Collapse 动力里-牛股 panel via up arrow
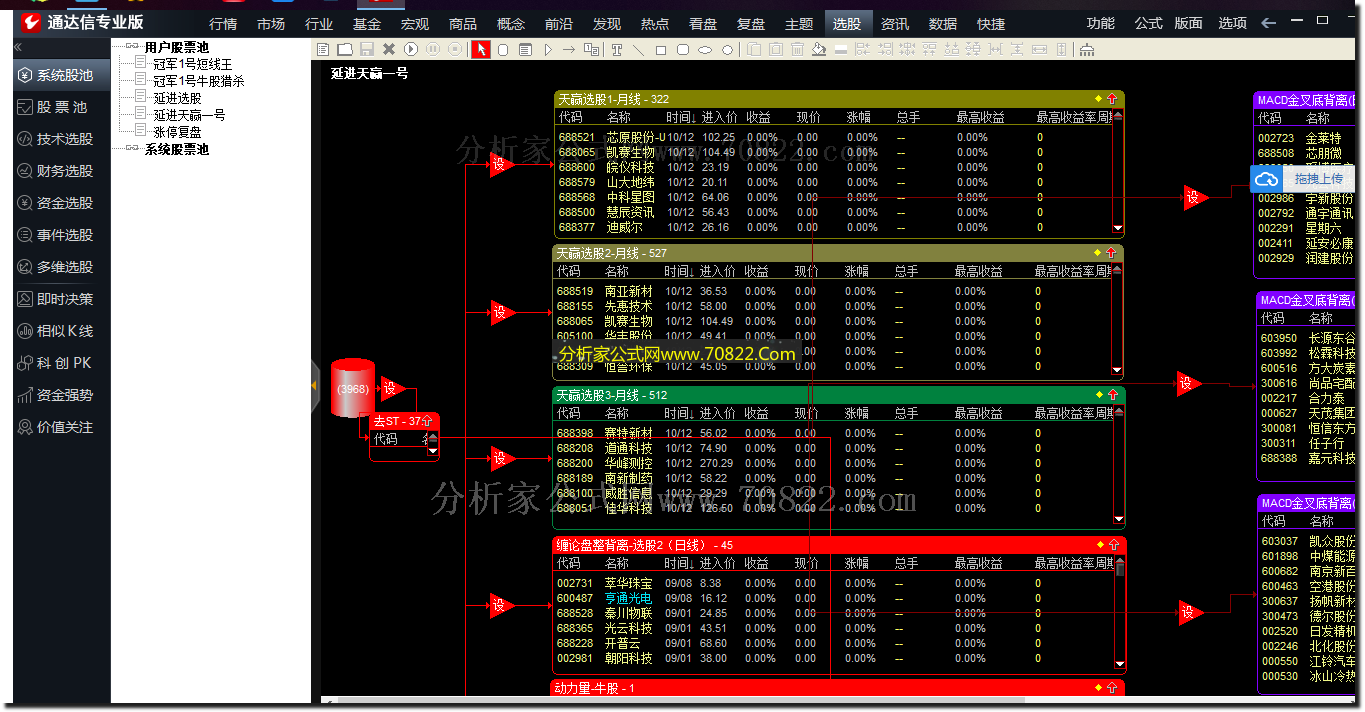The width and height of the screenshot is (1365, 712). 1112,688
